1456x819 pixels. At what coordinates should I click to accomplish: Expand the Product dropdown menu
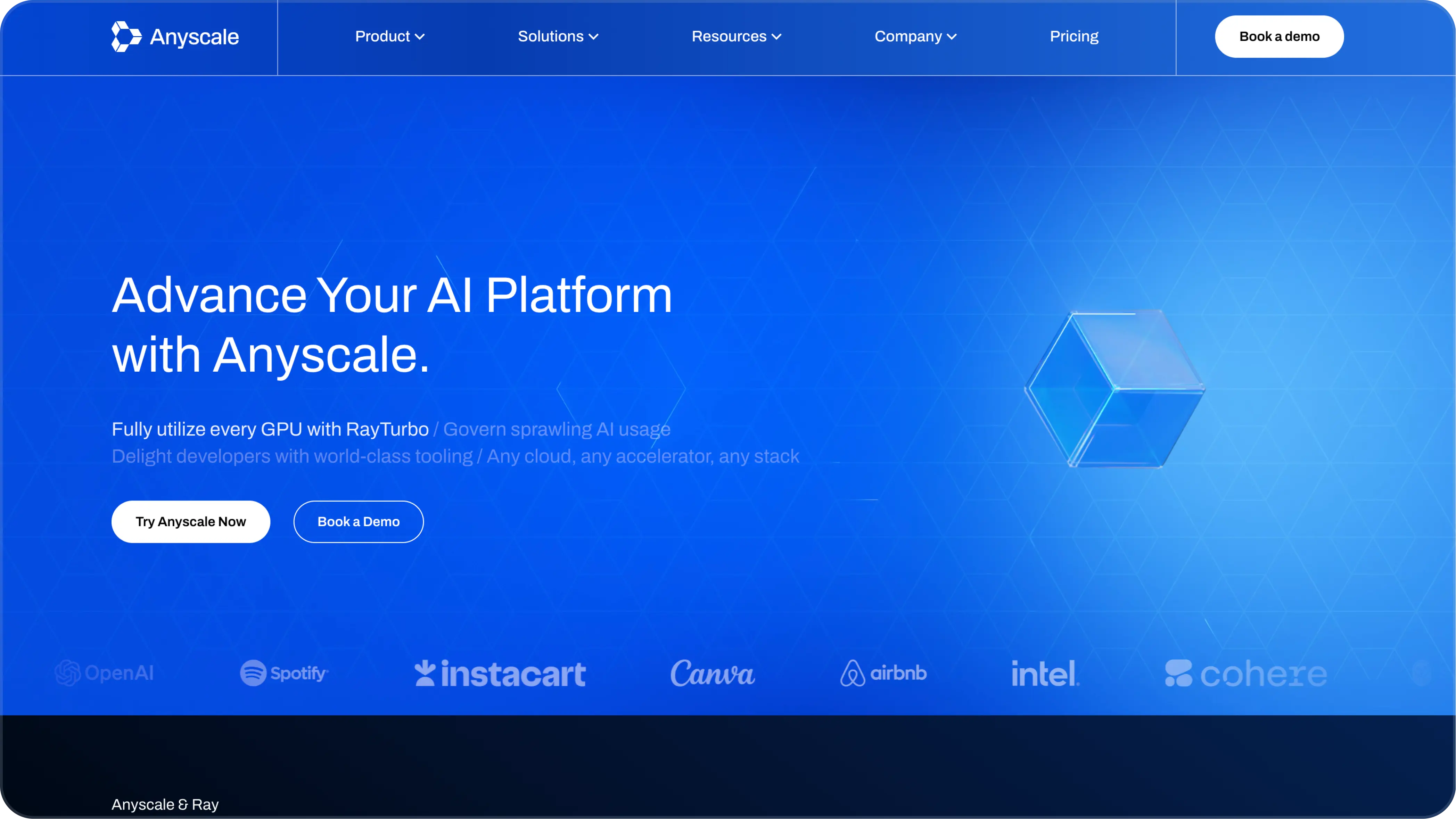[x=389, y=37]
